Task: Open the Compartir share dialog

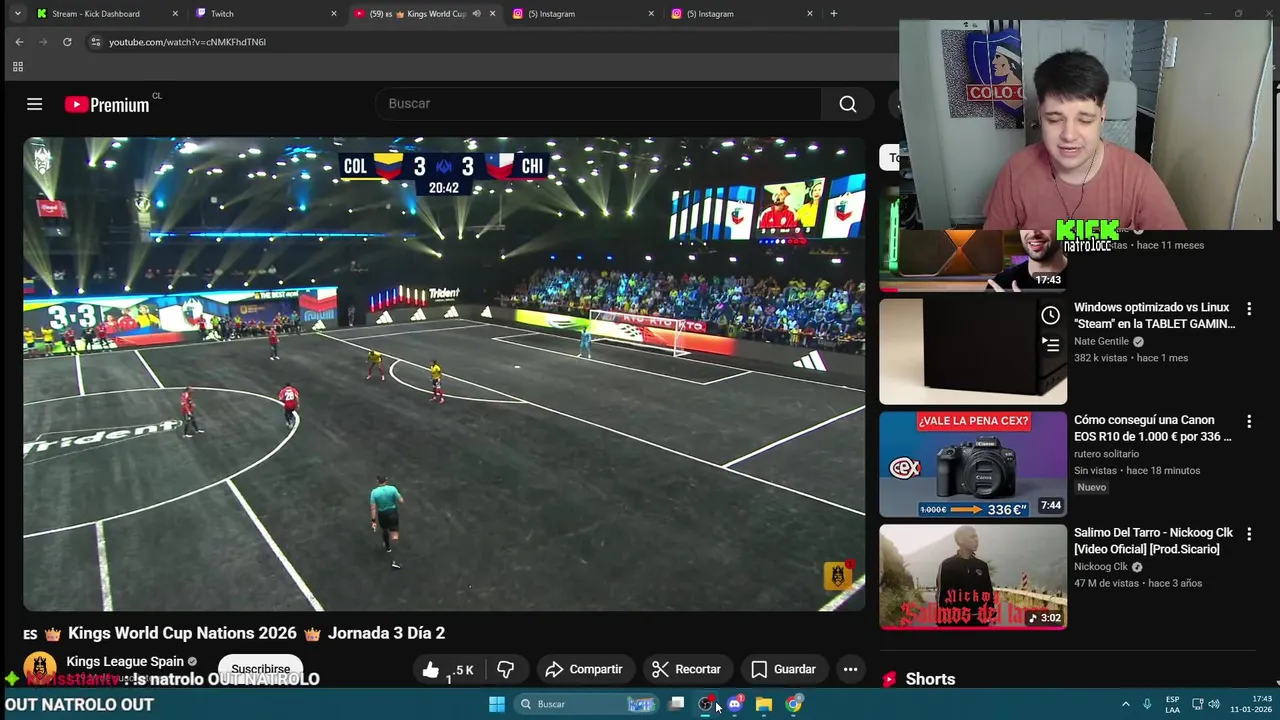Action: [x=584, y=670]
